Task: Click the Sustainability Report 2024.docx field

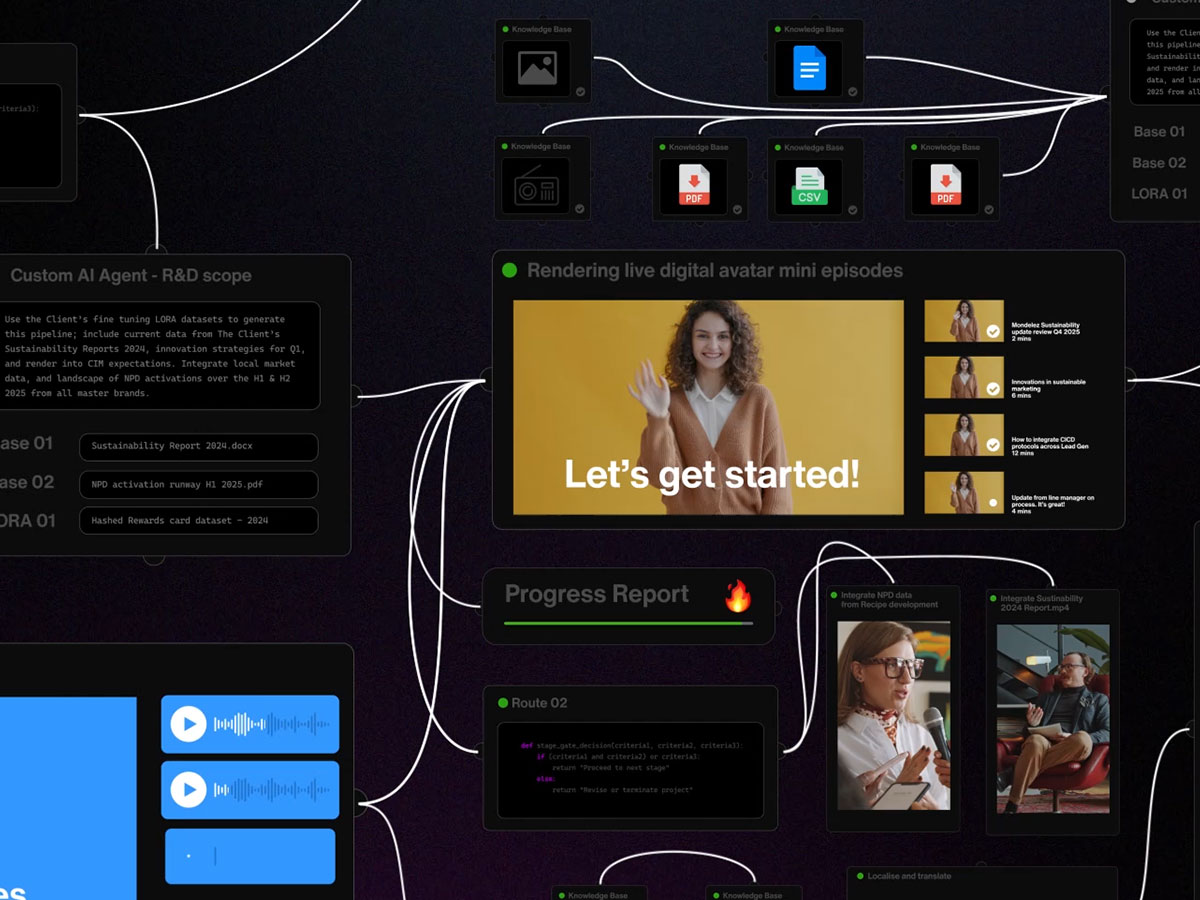Action: (x=198, y=447)
